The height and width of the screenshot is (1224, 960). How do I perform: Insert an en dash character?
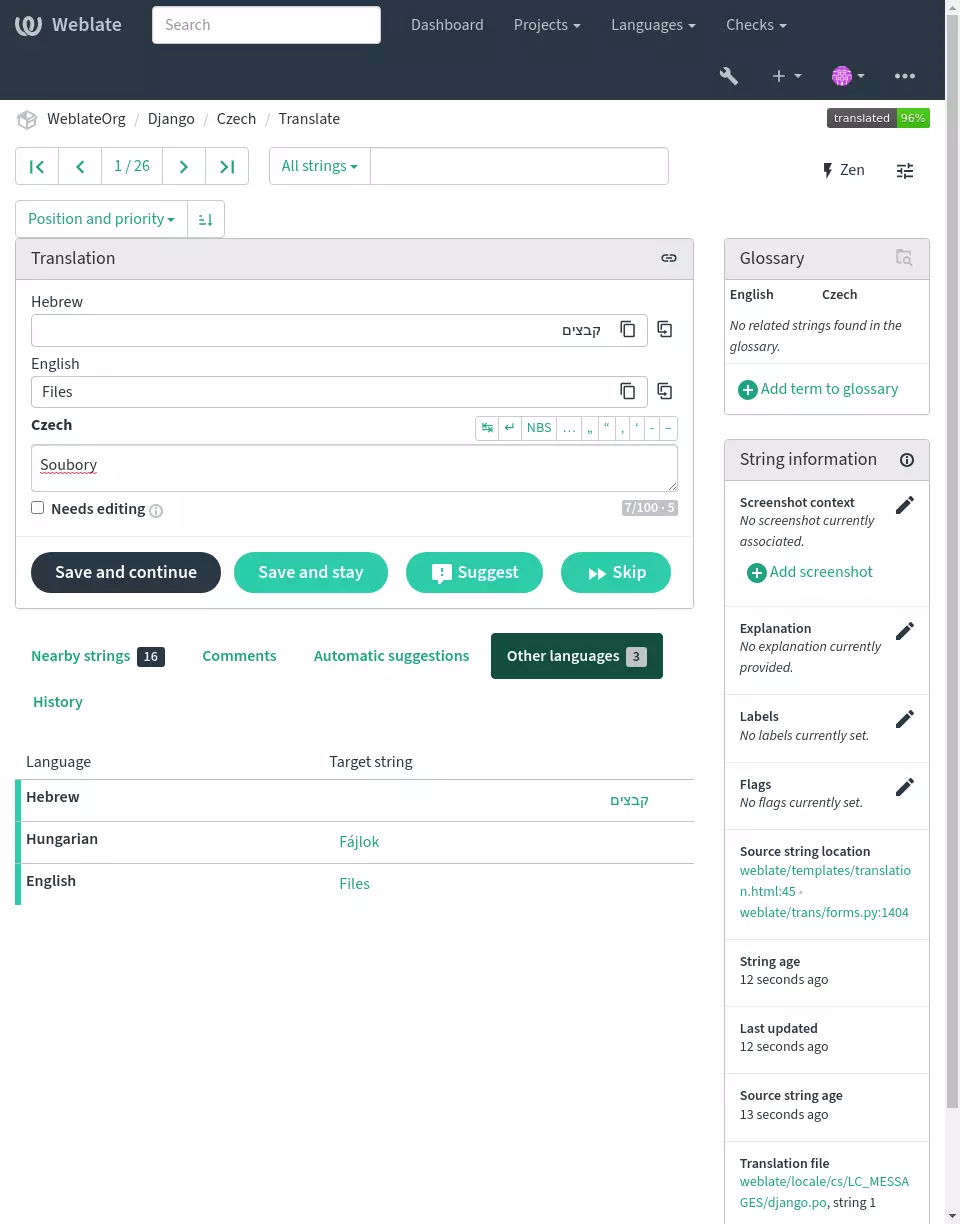click(669, 428)
